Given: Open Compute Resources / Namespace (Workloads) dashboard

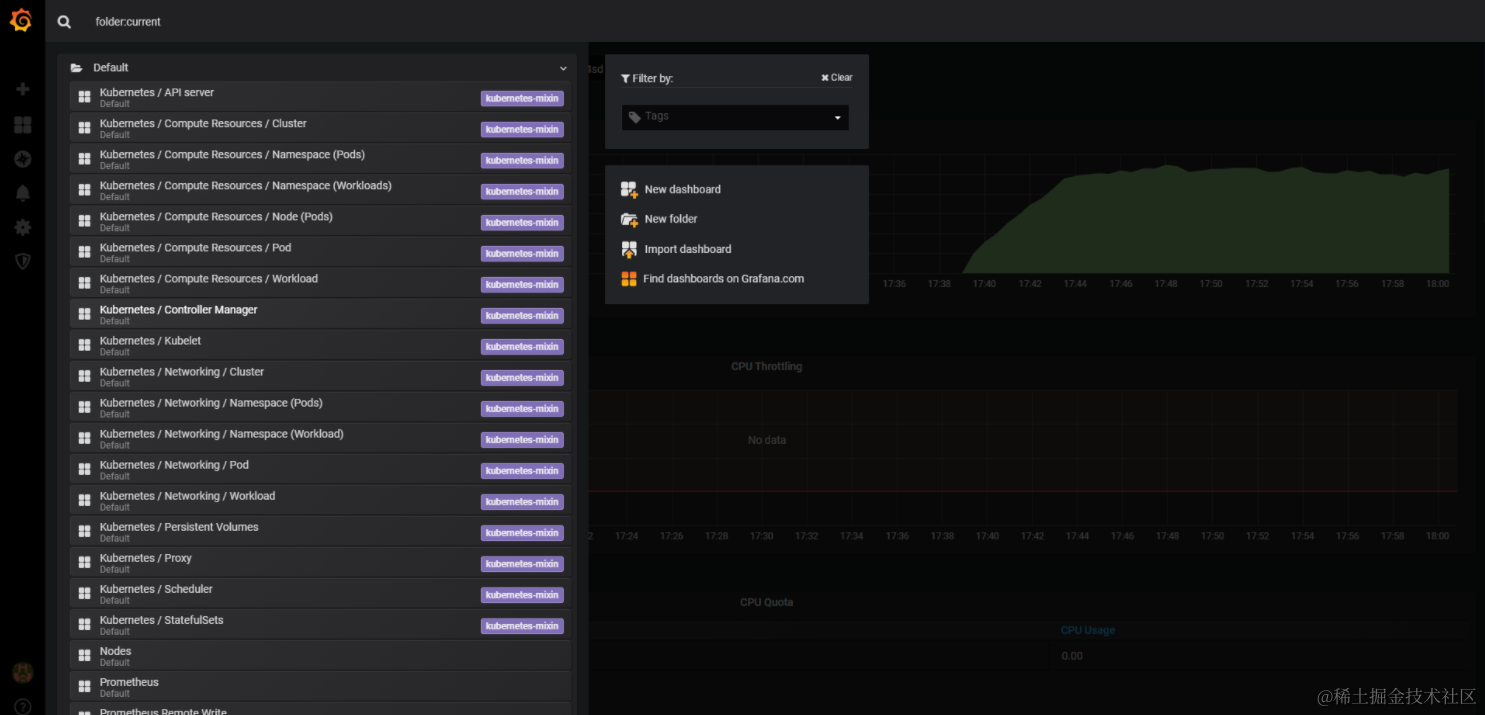Looking at the screenshot, I should coord(320,190).
